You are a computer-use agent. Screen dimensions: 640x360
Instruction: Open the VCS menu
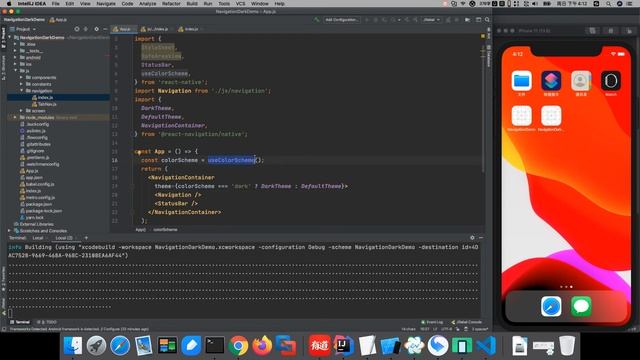pyautogui.click(x=240, y=4)
